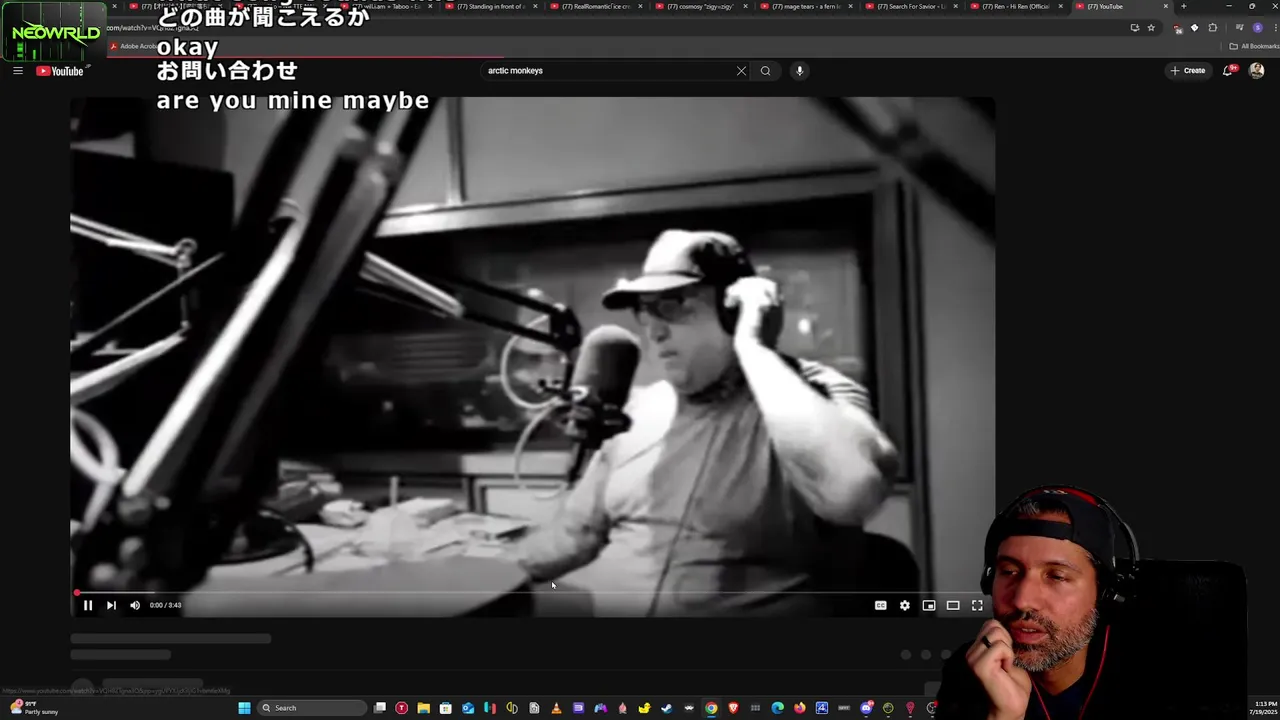Image resolution: width=1280 pixels, height=720 pixels.
Task: Switch to miniplayer mode
Action: (x=929, y=605)
